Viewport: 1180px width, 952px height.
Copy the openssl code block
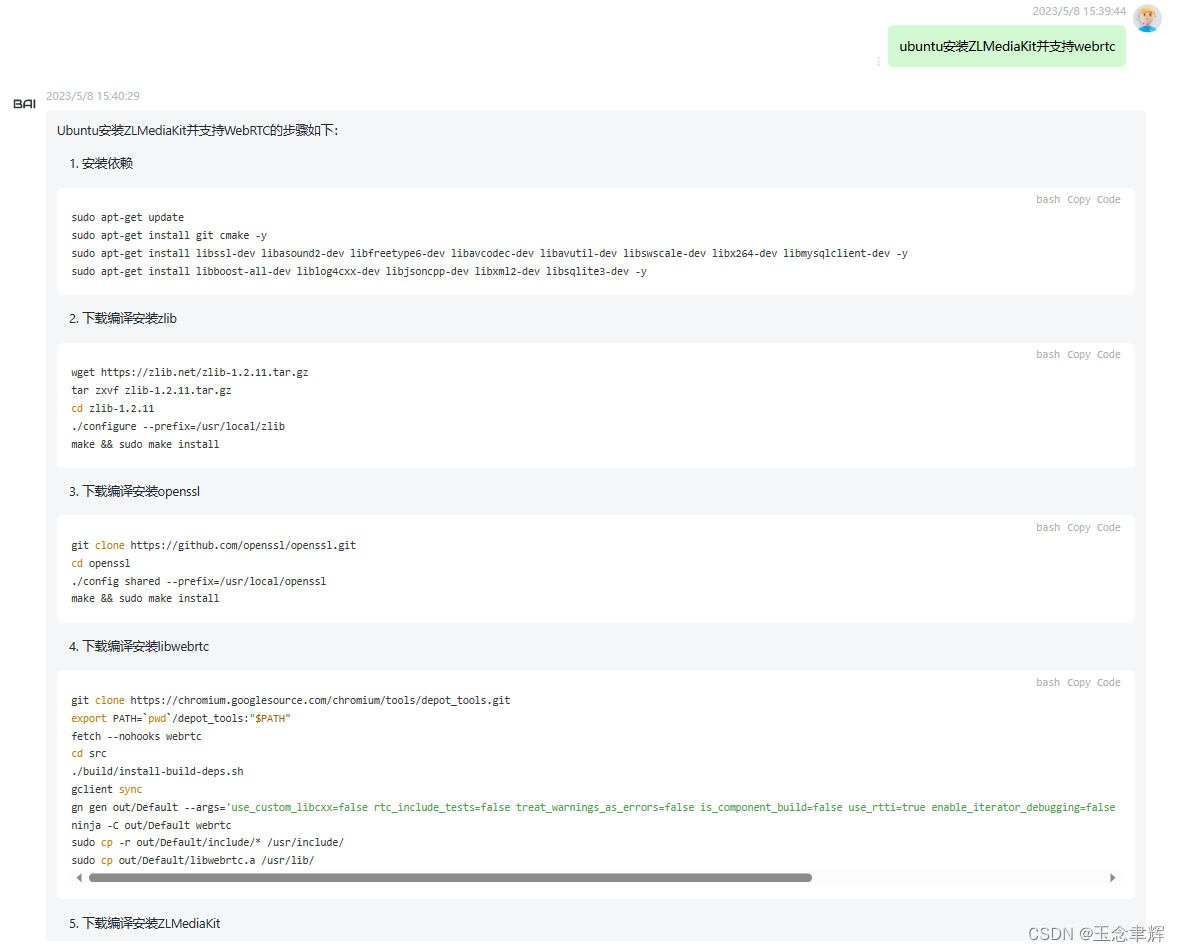1078,528
